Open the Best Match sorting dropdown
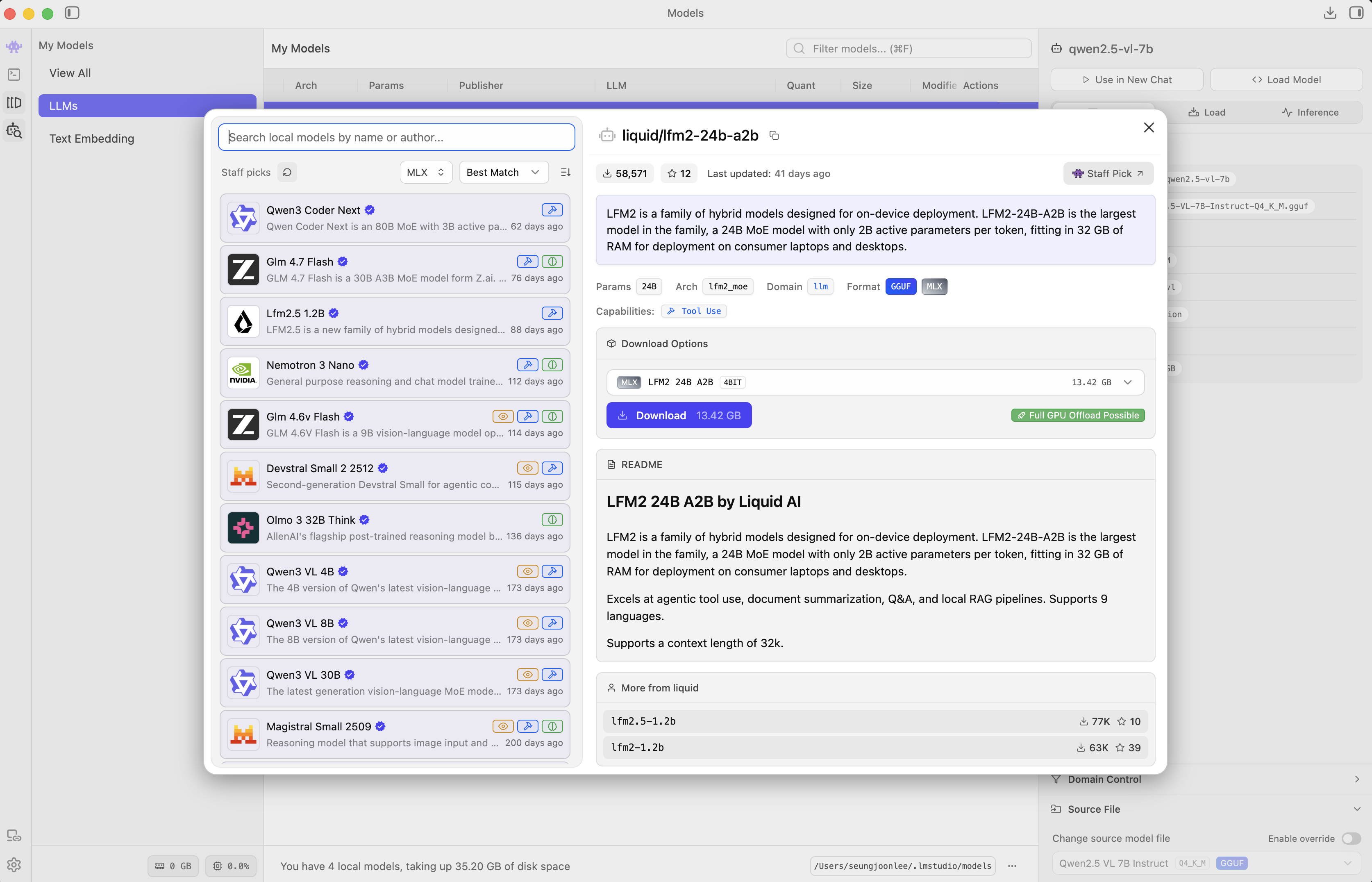Viewport: 1372px width, 882px height. (x=503, y=172)
